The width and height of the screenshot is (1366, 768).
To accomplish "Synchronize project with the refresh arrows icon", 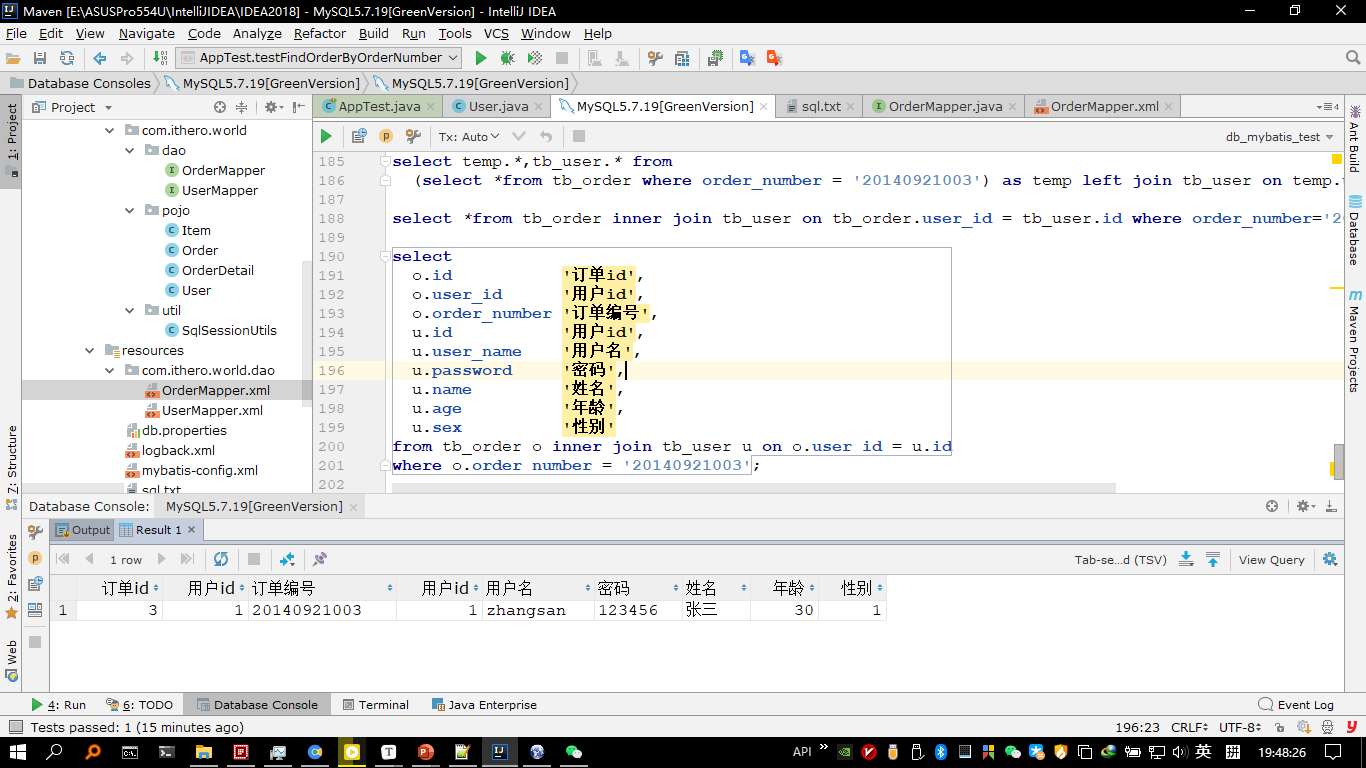I will (x=66, y=58).
